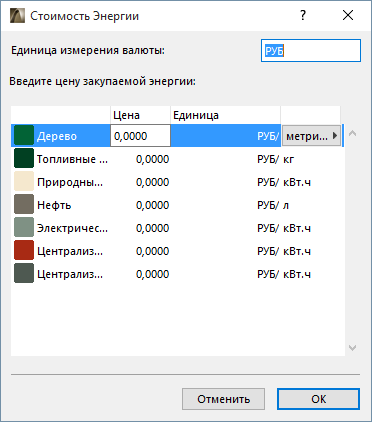Image resolution: width=372 pixels, height=422 pixels.
Task: Click the scroll down arrow of the list
Action: click(352, 348)
